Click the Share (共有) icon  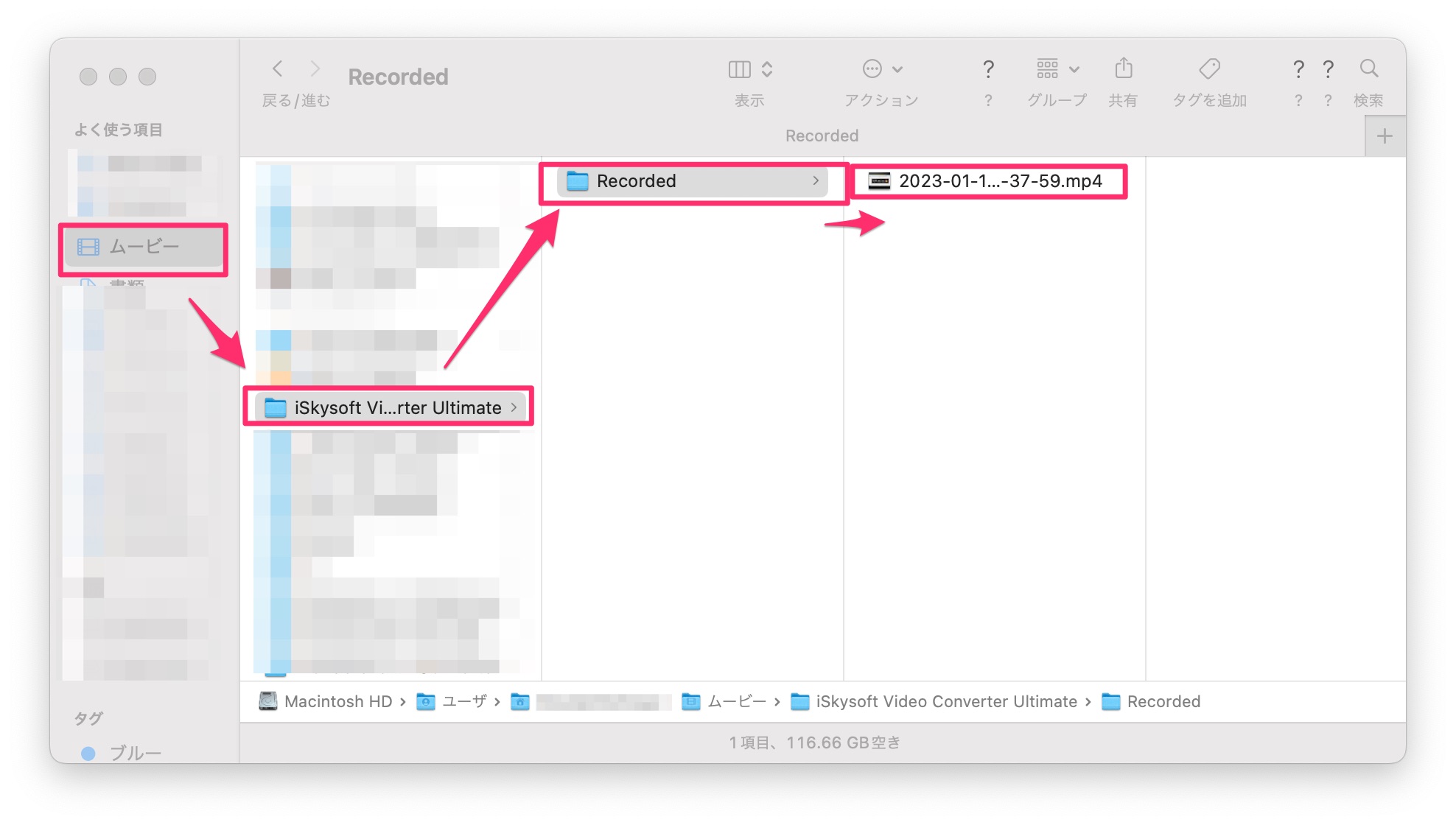(x=1123, y=69)
